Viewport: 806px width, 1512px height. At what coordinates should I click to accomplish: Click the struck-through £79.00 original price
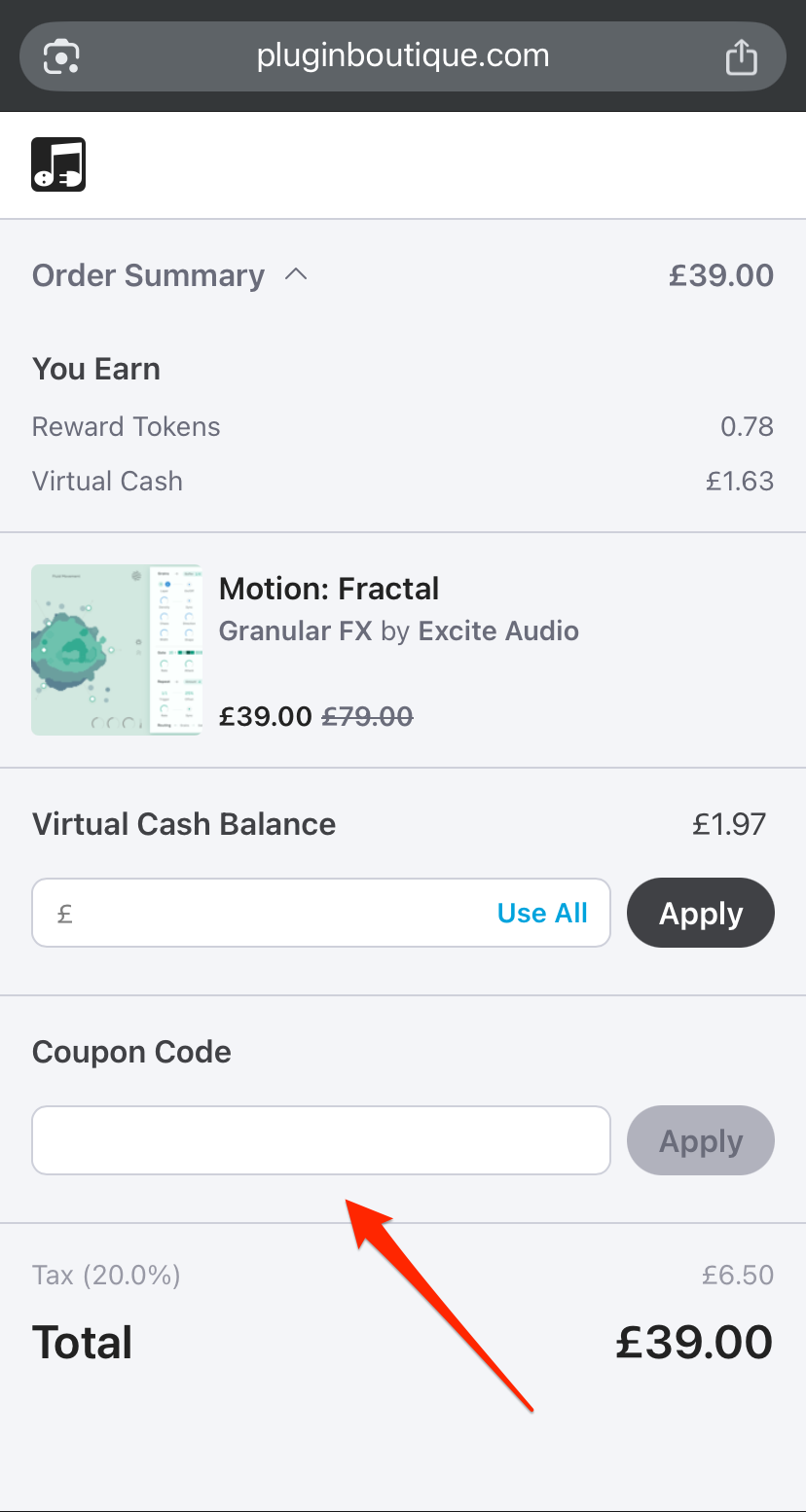(367, 717)
